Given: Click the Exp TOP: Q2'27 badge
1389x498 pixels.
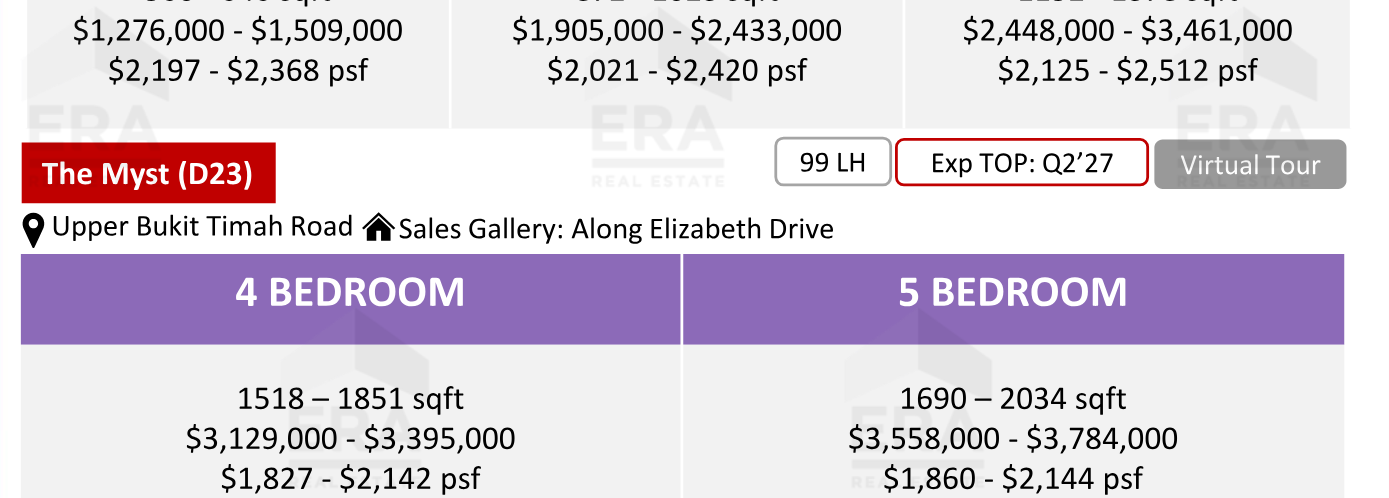Looking at the screenshot, I should pyautogui.click(x=1021, y=162).
